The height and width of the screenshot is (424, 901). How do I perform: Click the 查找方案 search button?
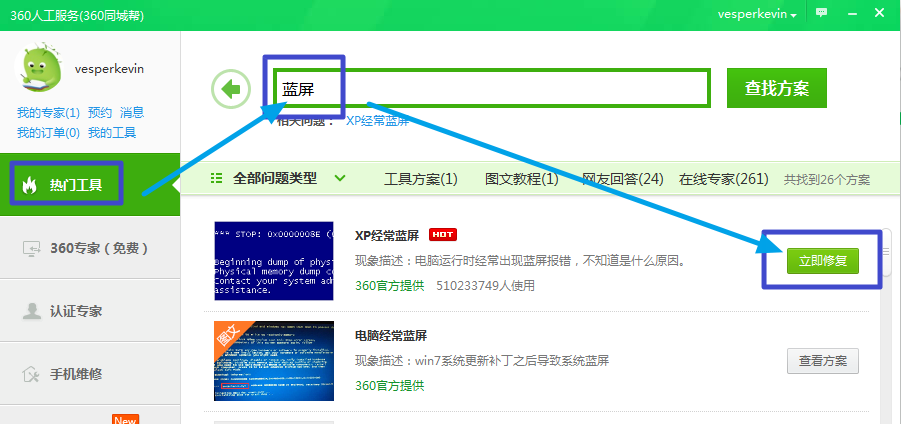tap(777, 88)
